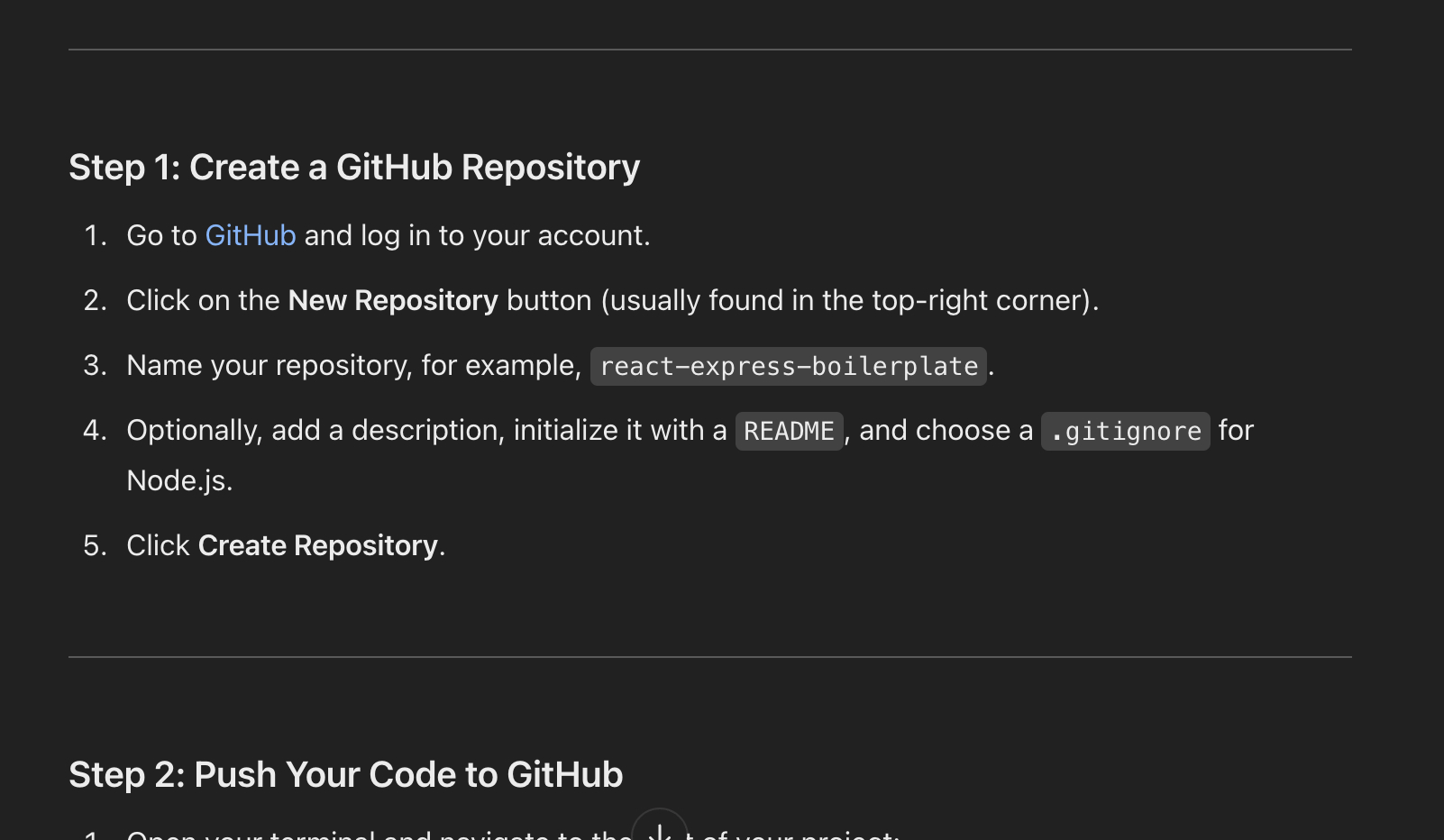Click the README inline code chip

(x=789, y=431)
